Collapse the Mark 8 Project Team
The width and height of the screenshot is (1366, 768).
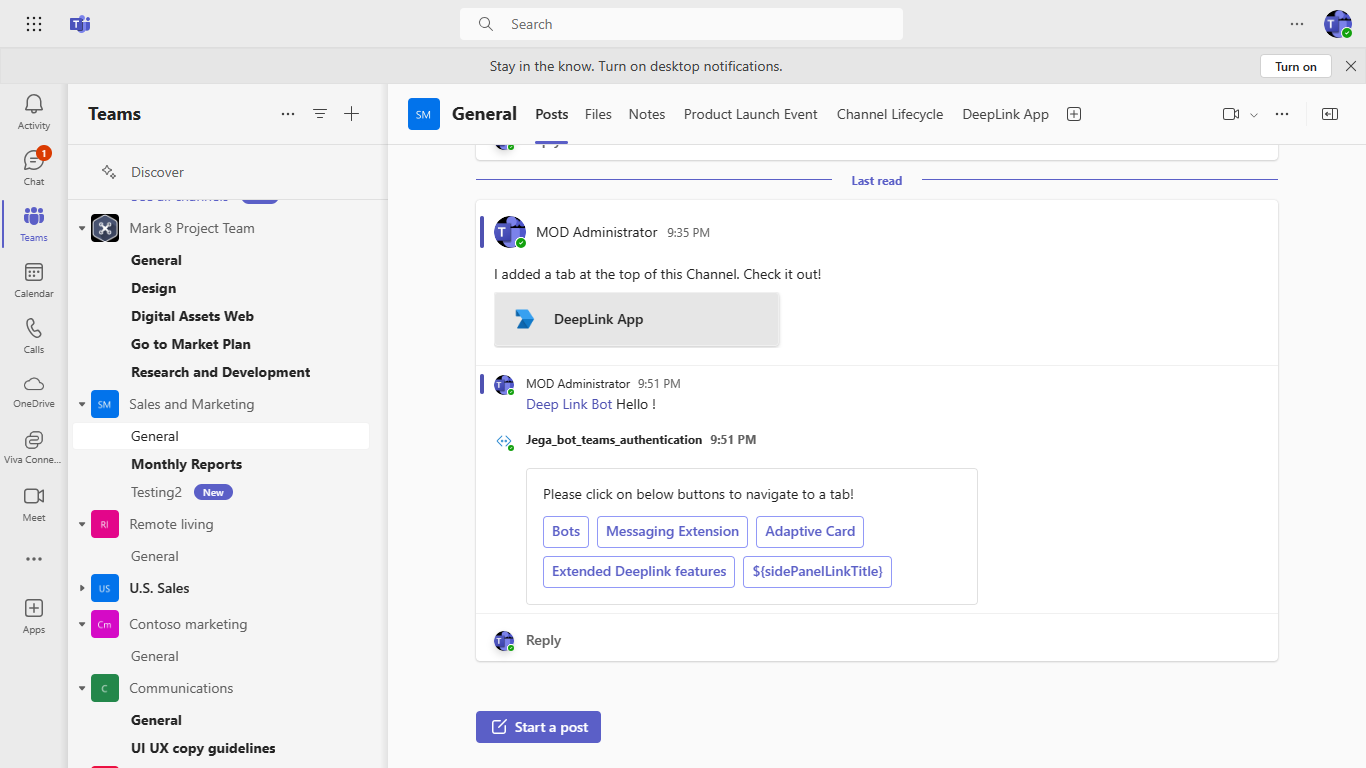[82, 228]
